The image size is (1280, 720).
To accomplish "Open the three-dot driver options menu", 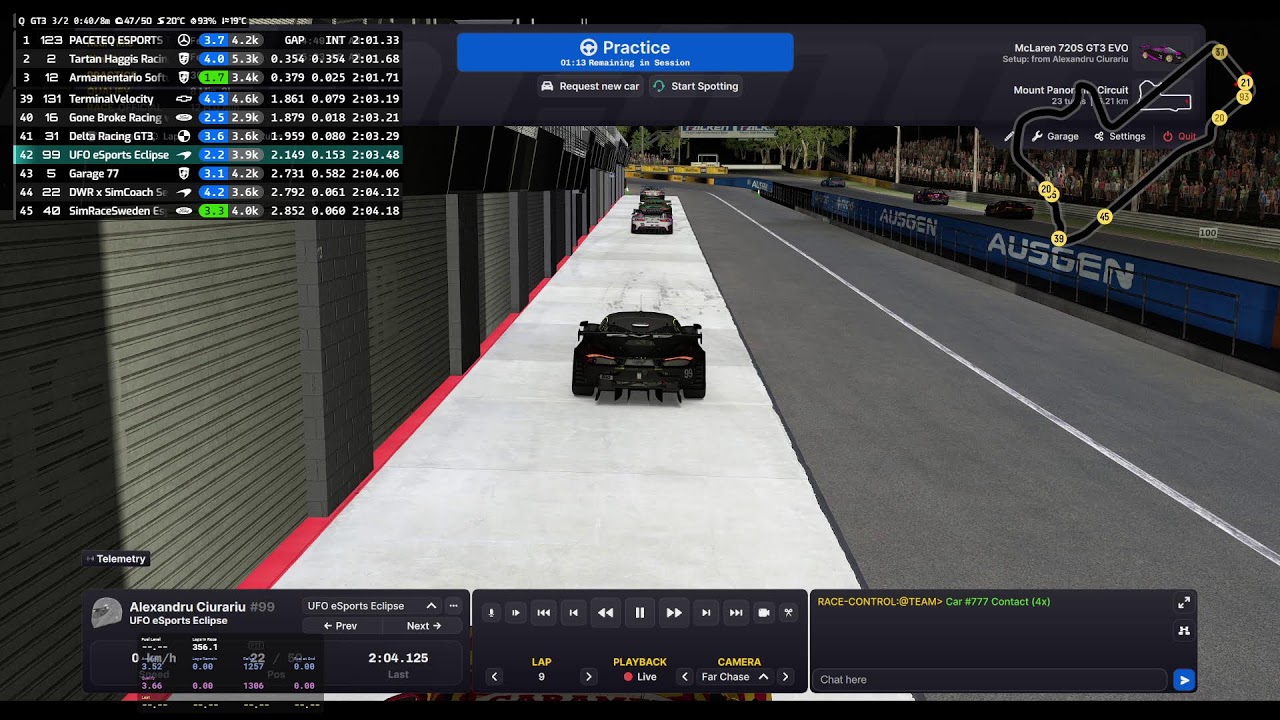I will [x=453, y=606].
